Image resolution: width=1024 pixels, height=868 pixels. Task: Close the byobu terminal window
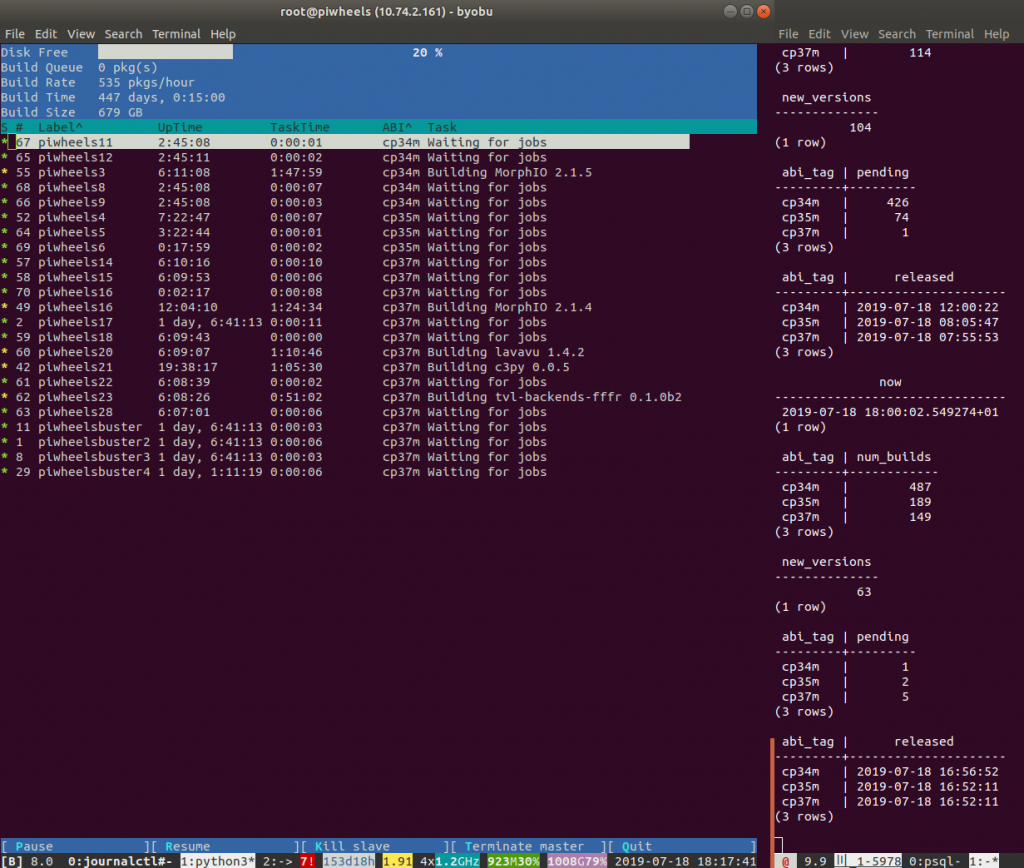763,11
